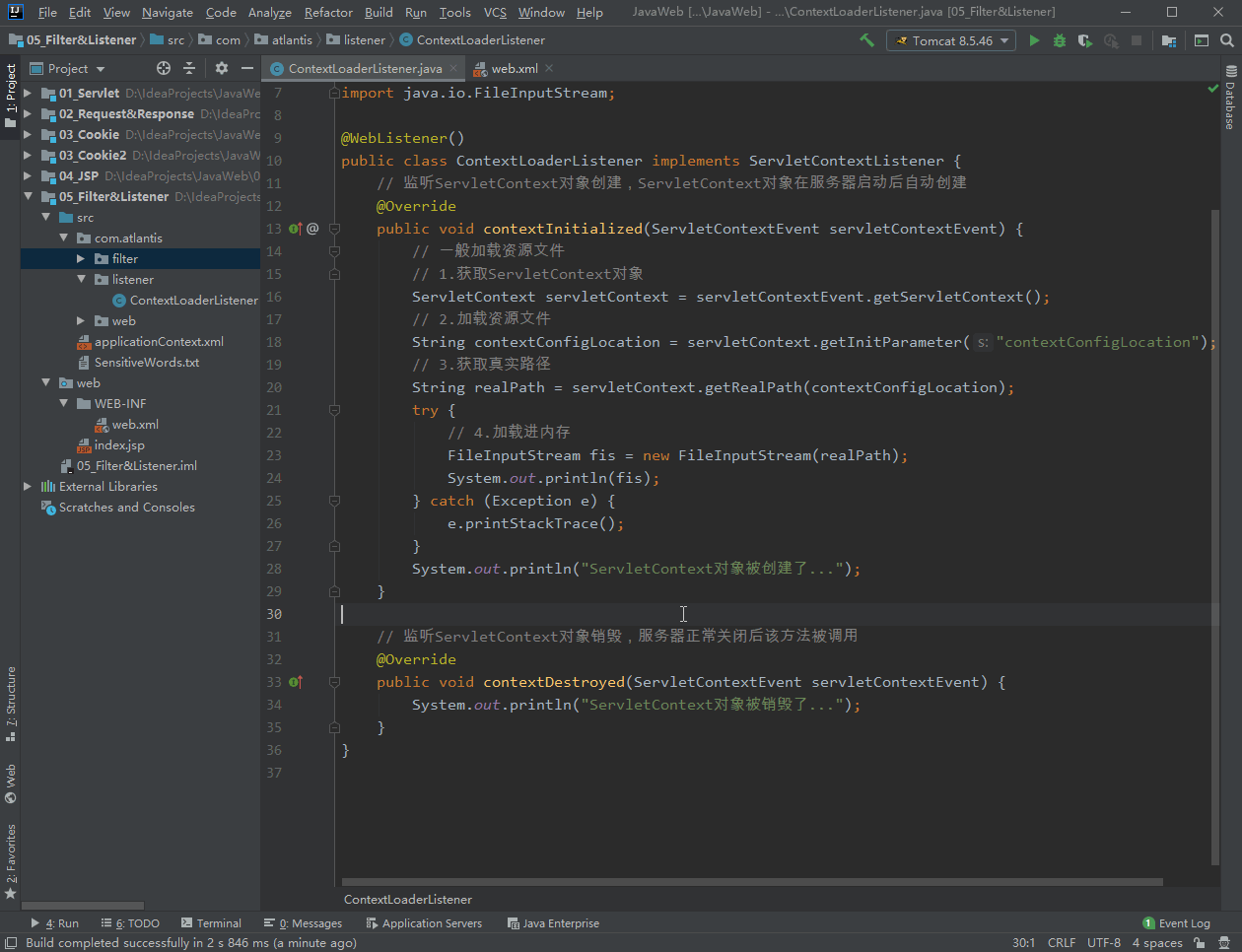Expand the 01_Servlet module

pos(28,94)
